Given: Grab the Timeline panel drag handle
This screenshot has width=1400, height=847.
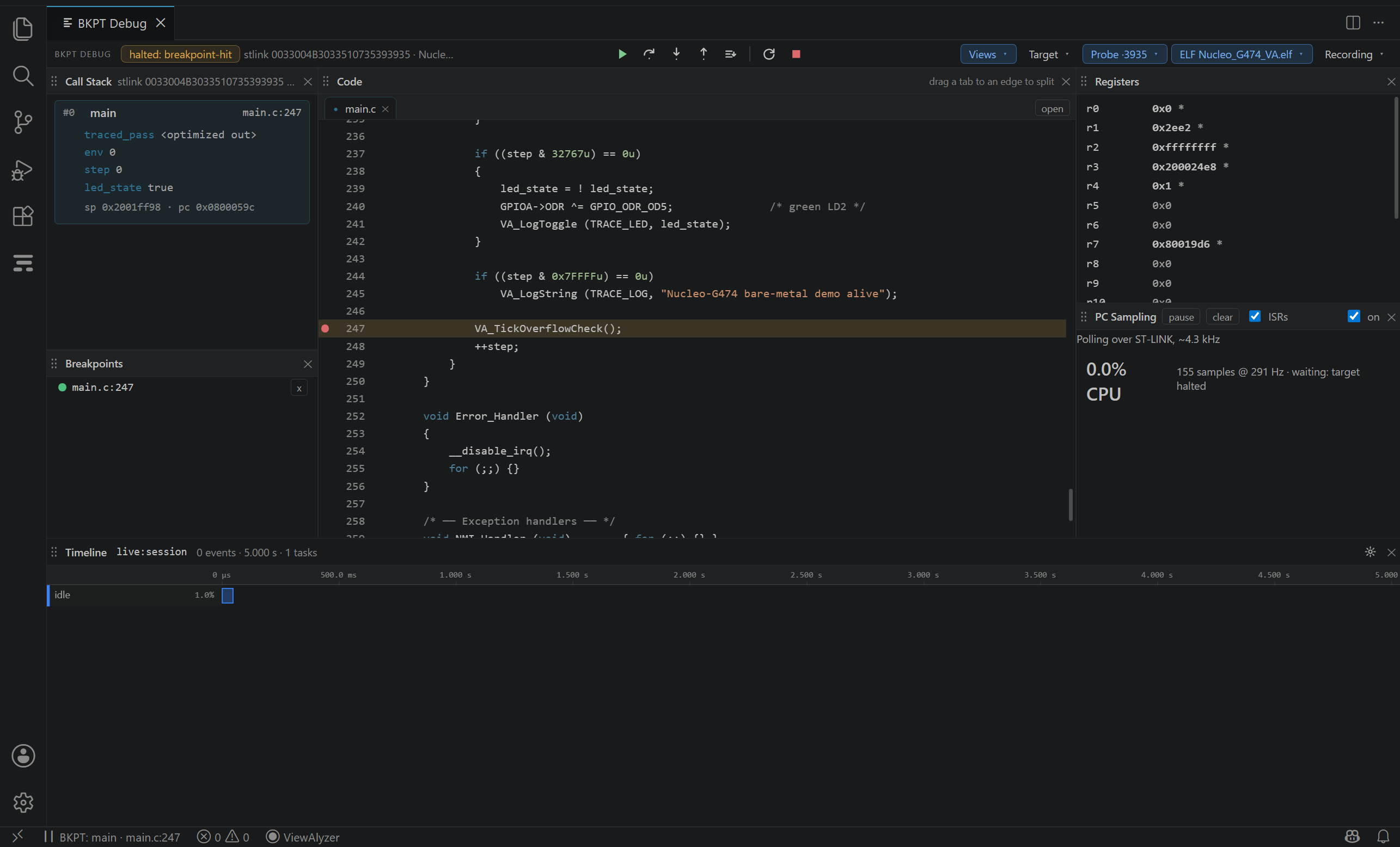Looking at the screenshot, I should coord(54,552).
